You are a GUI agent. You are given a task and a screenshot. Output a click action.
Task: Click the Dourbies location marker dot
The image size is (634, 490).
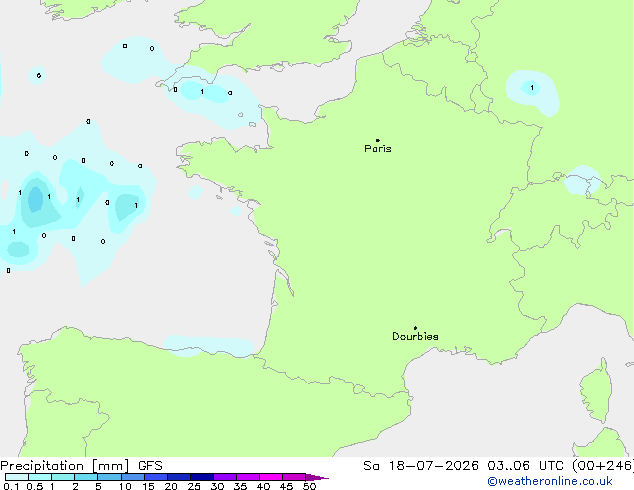[415, 328]
